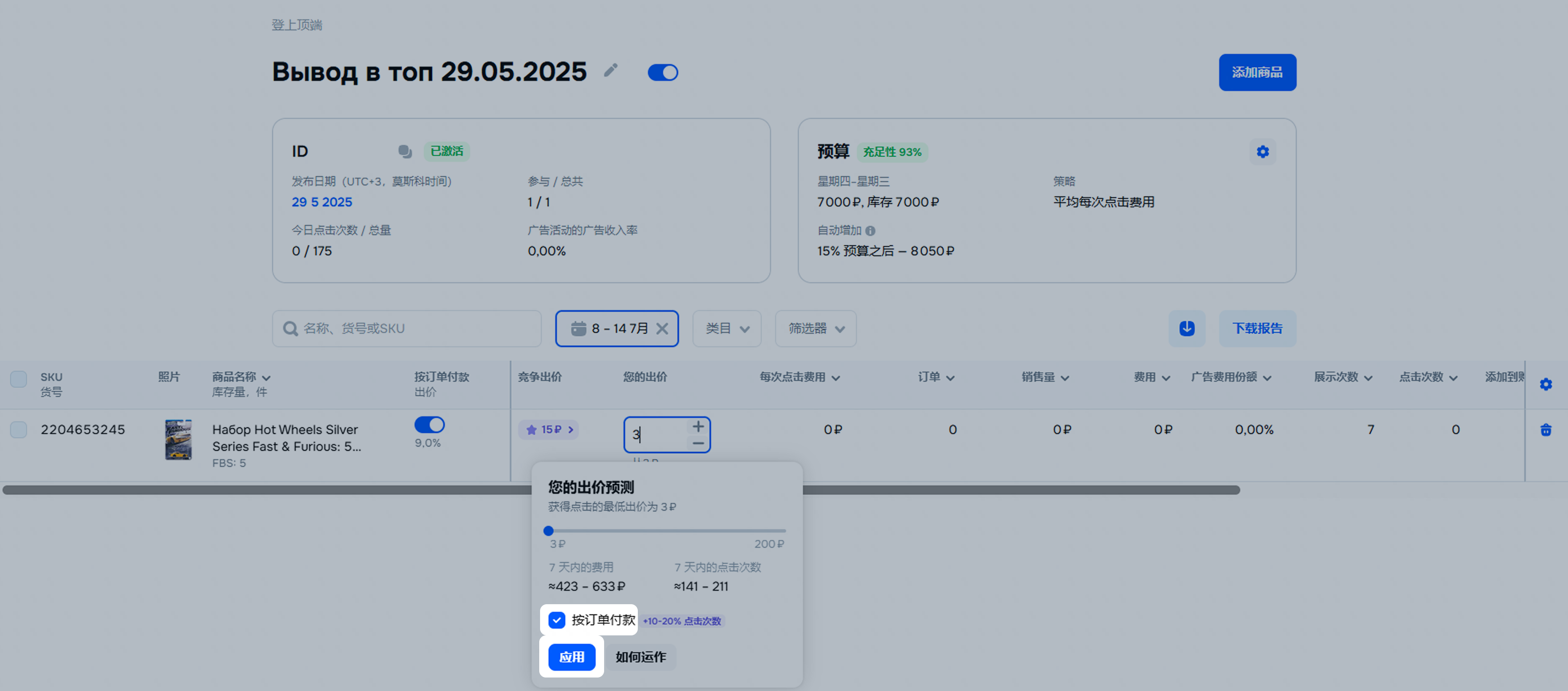The width and height of the screenshot is (1568, 691).
Task: Open the 登上顶端 breadcrumb link
Action: [297, 25]
